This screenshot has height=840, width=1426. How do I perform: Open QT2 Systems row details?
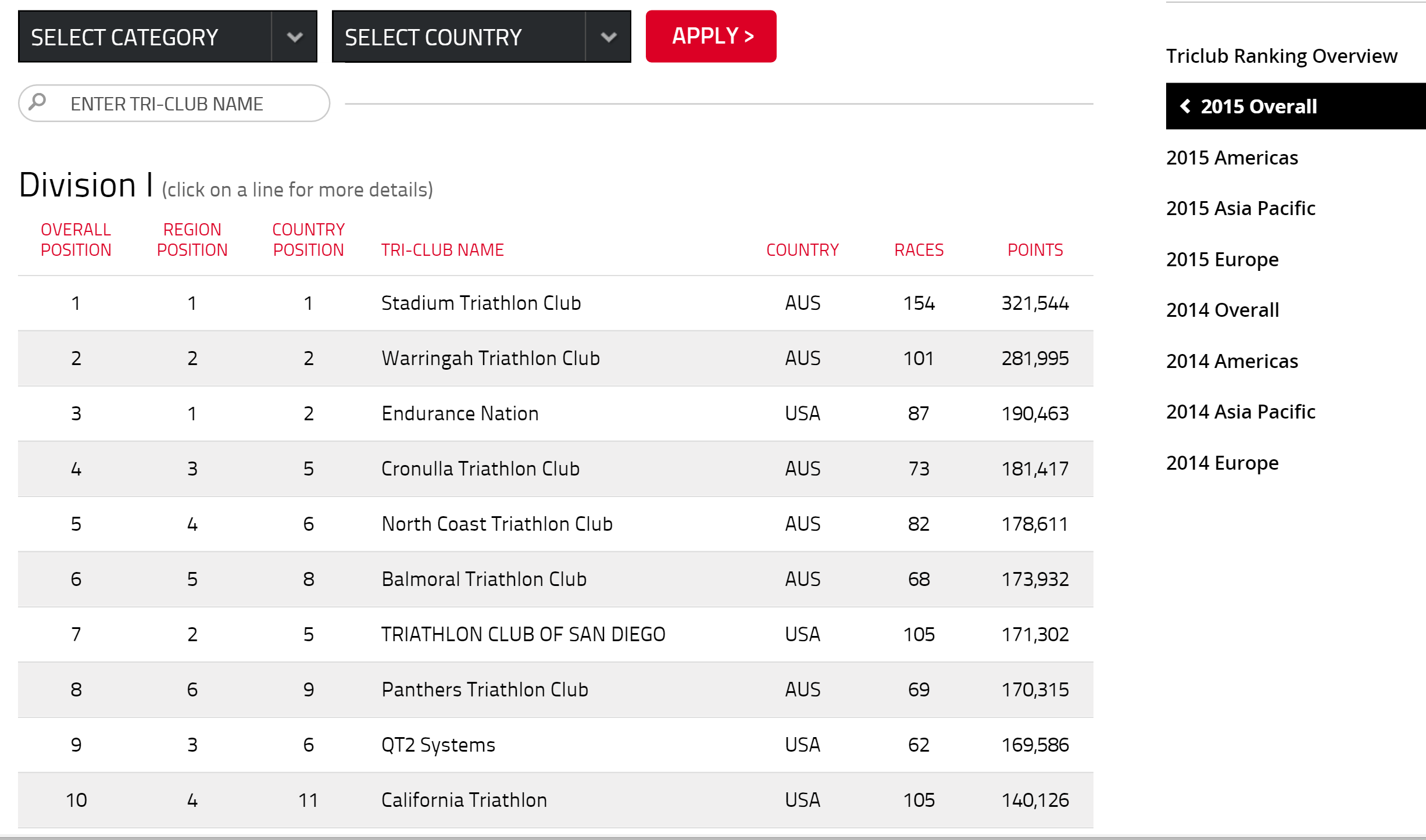[555, 745]
